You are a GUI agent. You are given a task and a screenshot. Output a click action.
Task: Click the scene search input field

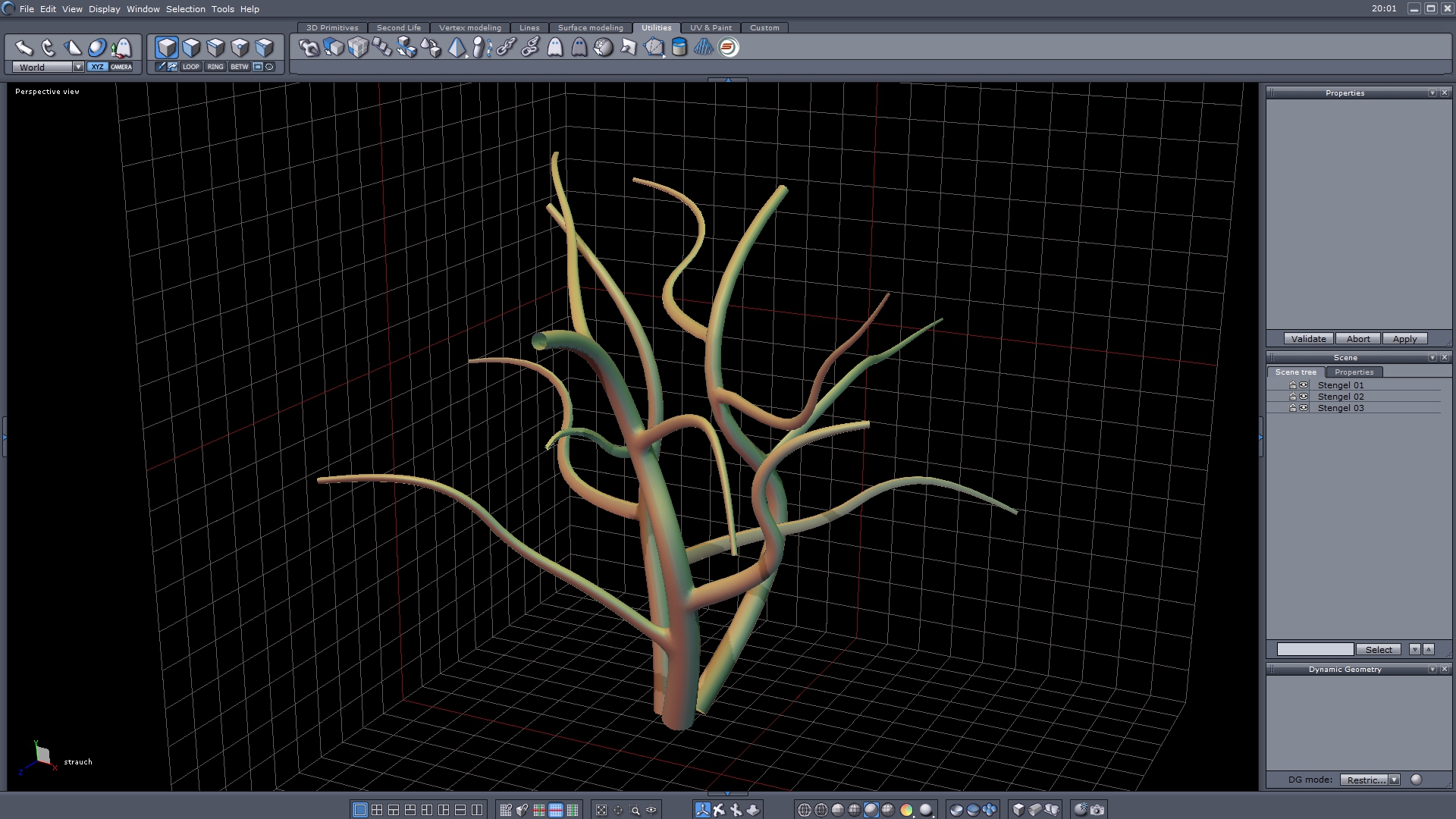[1314, 650]
